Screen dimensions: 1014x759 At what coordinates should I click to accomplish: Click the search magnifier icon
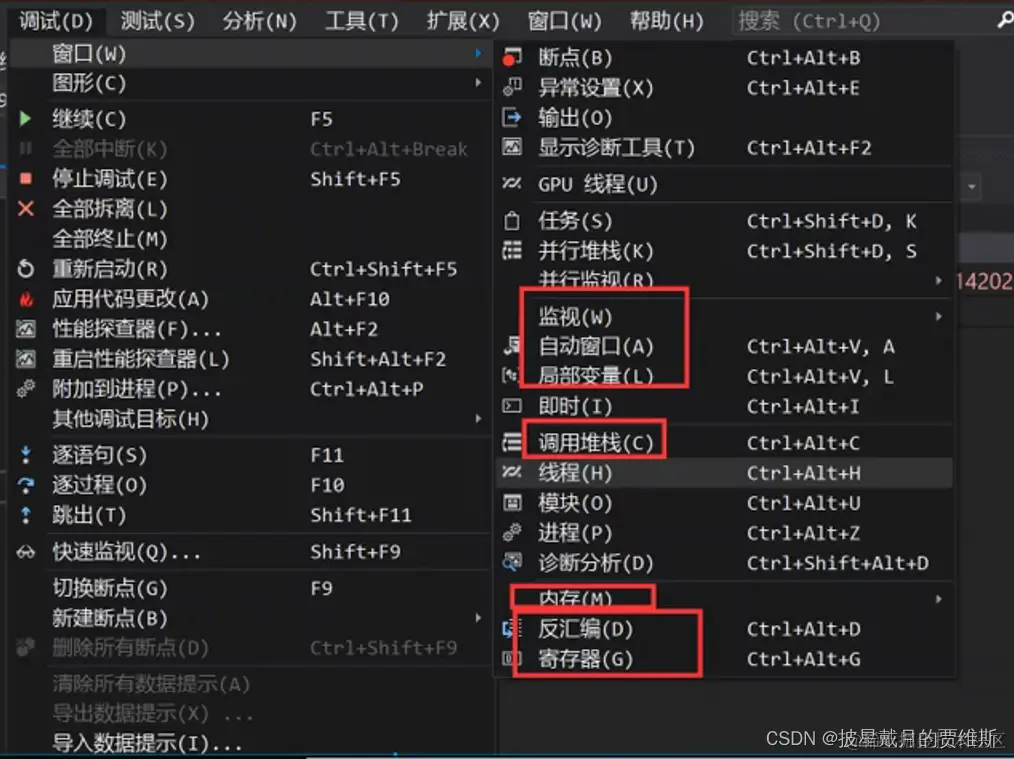tap(1004, 21)
